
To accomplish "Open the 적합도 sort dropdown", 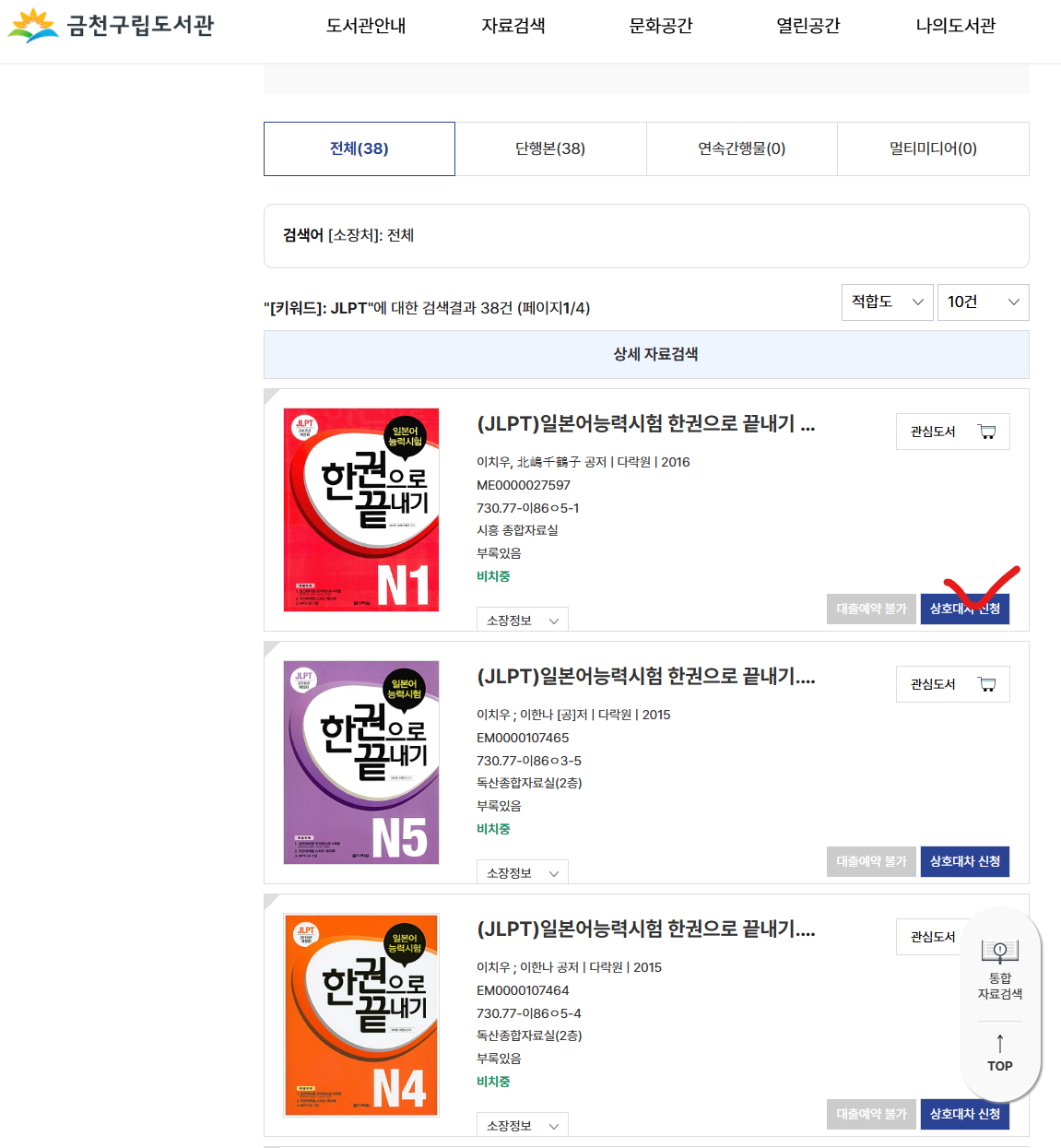I will point(888,302).
